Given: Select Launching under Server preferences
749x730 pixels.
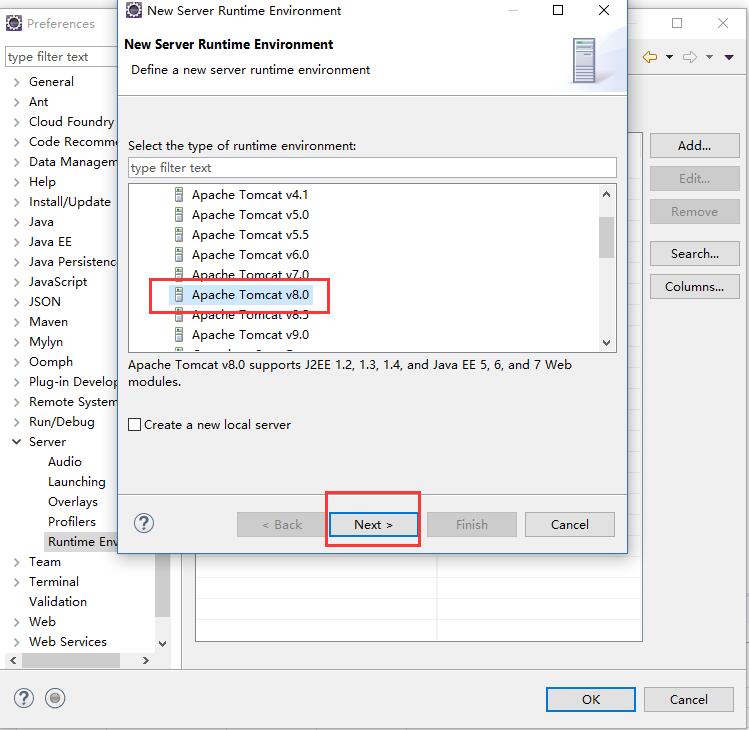Looking at the screenshot, I should [x=76, y=482].
